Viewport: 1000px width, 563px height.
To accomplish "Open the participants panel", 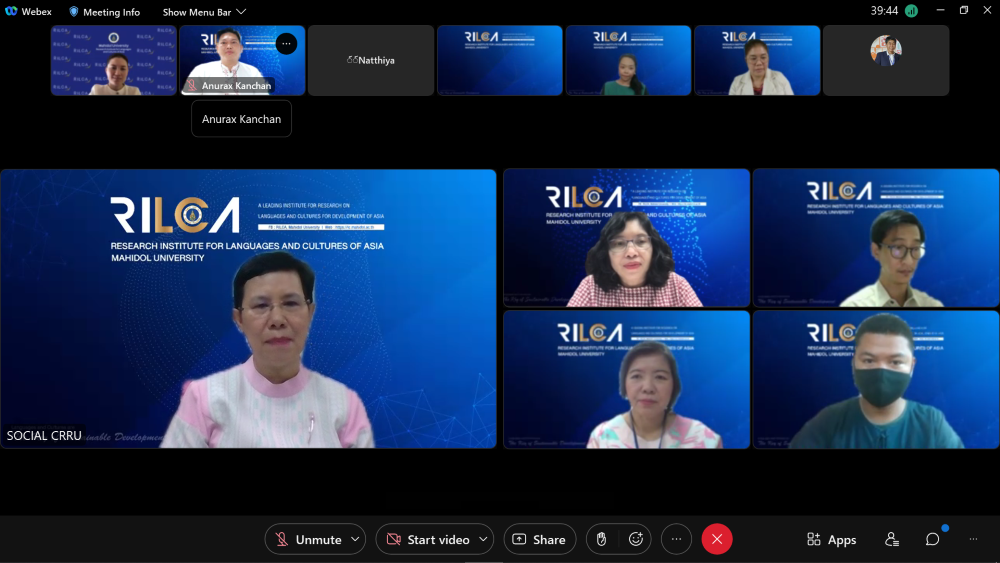I will (891, 539).
